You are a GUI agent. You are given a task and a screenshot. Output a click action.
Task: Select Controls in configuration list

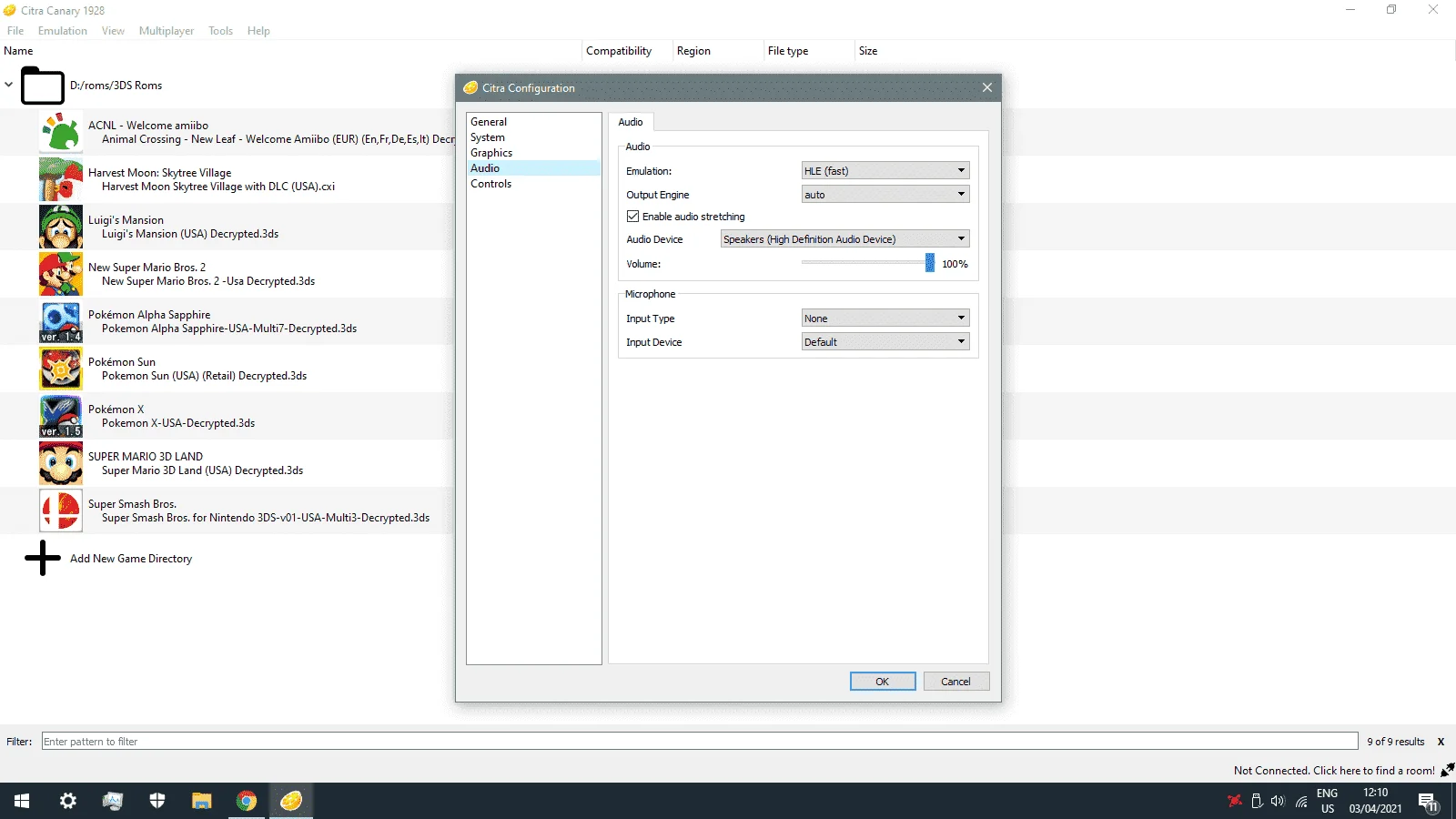tap(533, 184)
